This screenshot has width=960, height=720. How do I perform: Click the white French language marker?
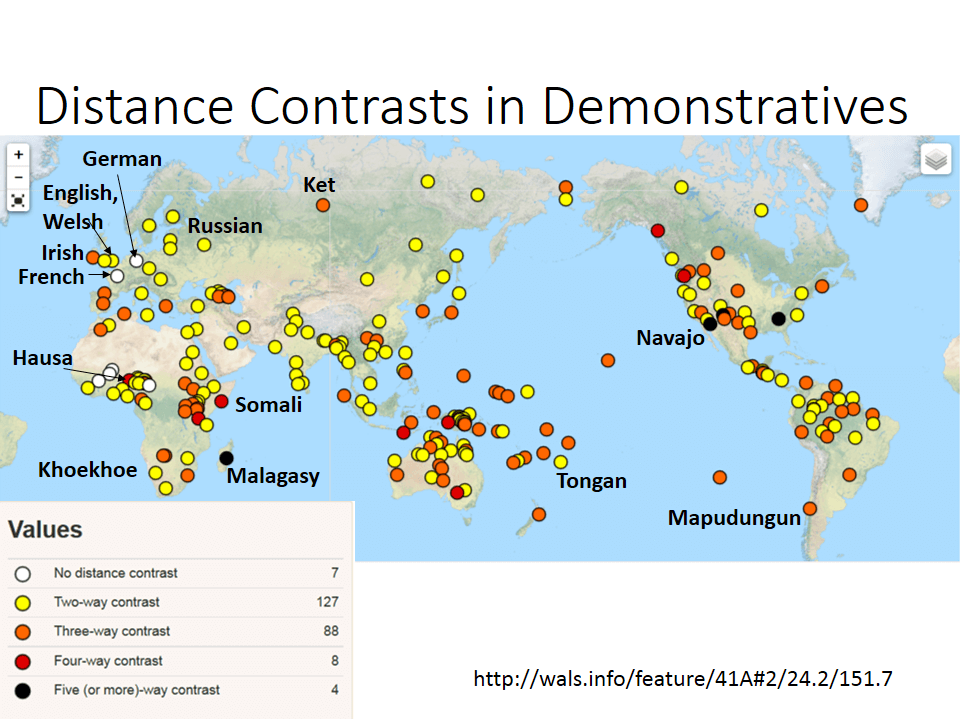tap(117, 276)
